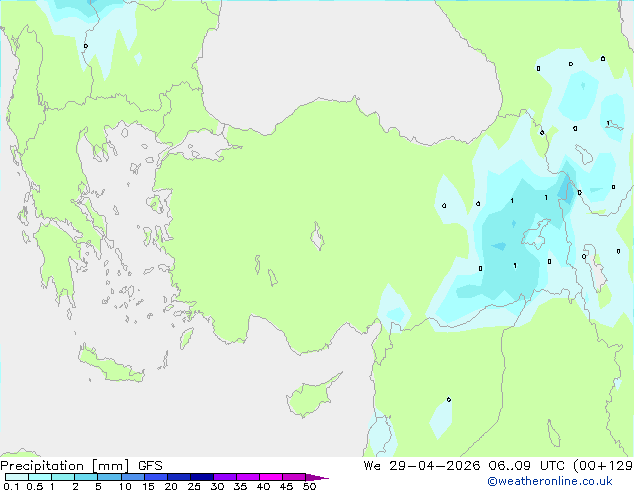Click the 35–40 mm legend color swatch

point(248,477)
